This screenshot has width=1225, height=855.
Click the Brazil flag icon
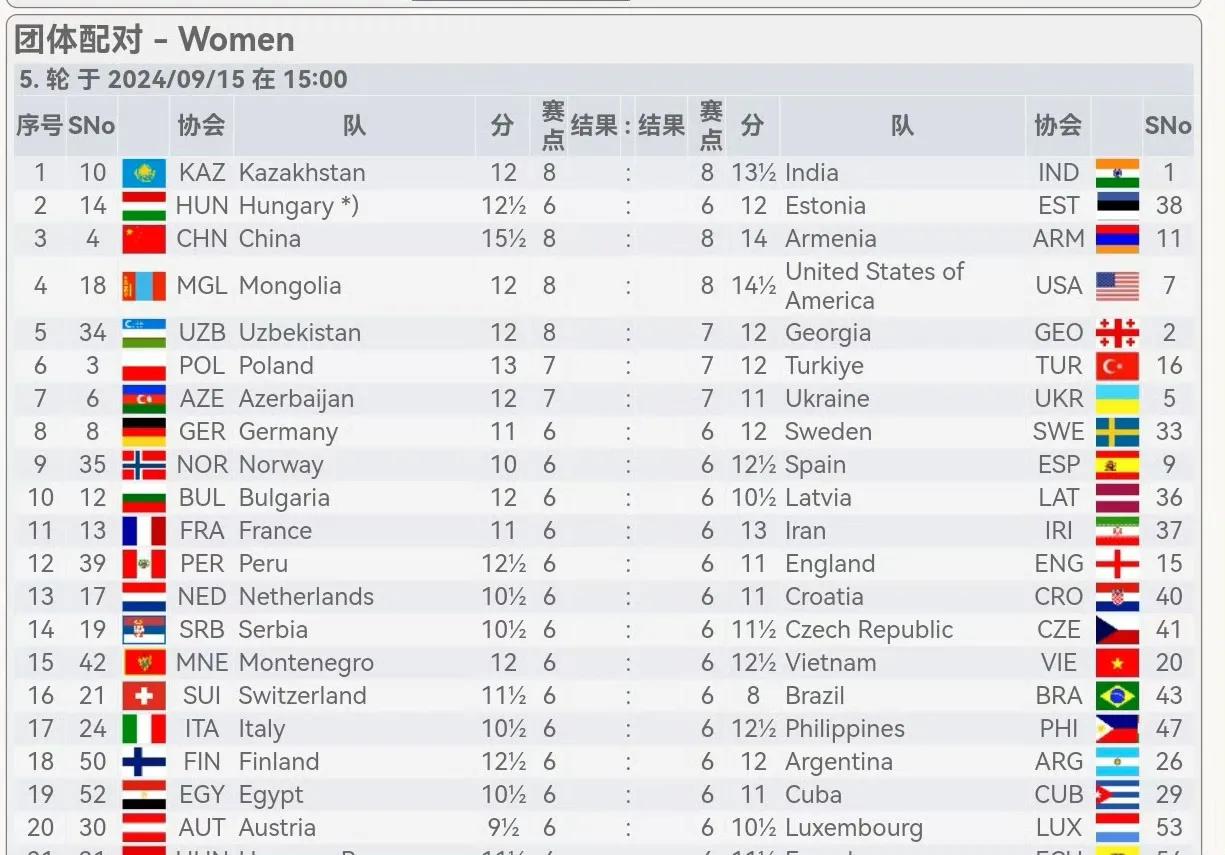pyautogui.click(x=1117, y=696)
